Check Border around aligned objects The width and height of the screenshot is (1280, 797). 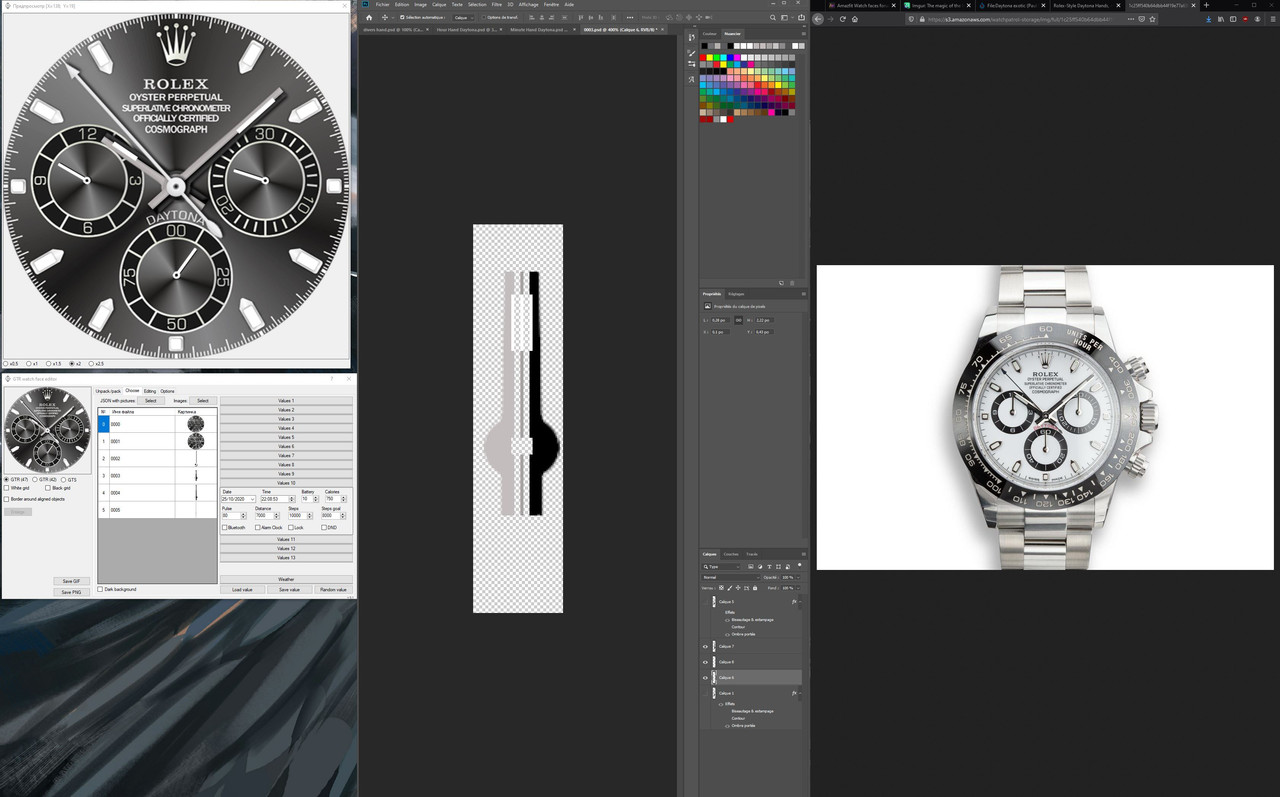click(x=7, y=498)
